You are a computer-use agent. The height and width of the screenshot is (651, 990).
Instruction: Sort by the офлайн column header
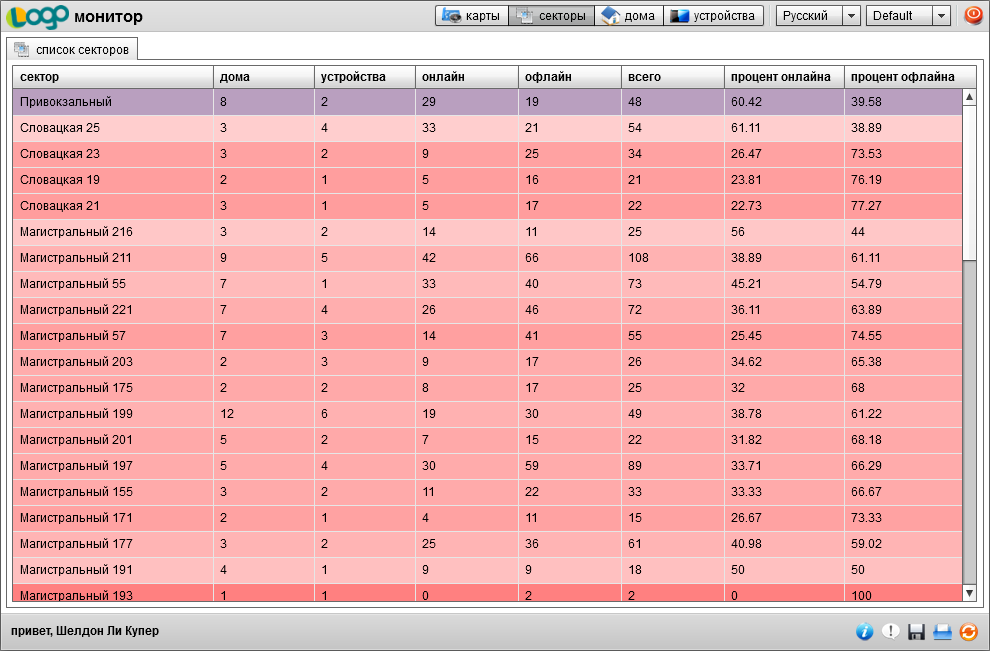[x=568, y=77]
